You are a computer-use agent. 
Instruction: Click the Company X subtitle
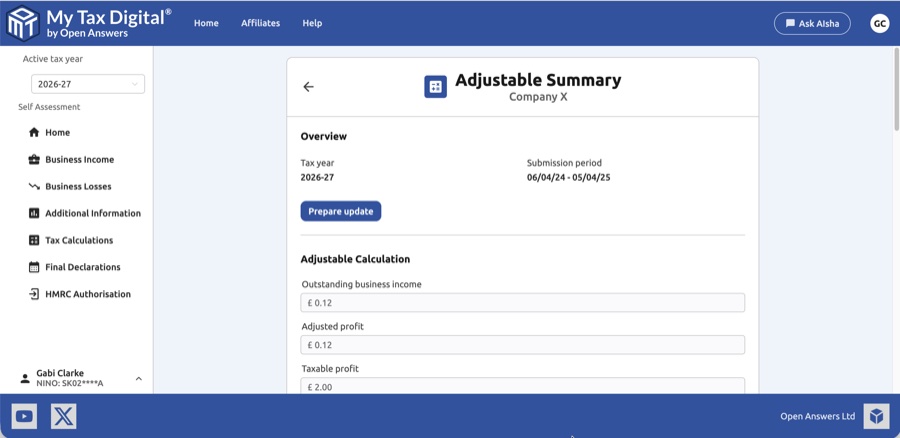(x=538, y=96)
